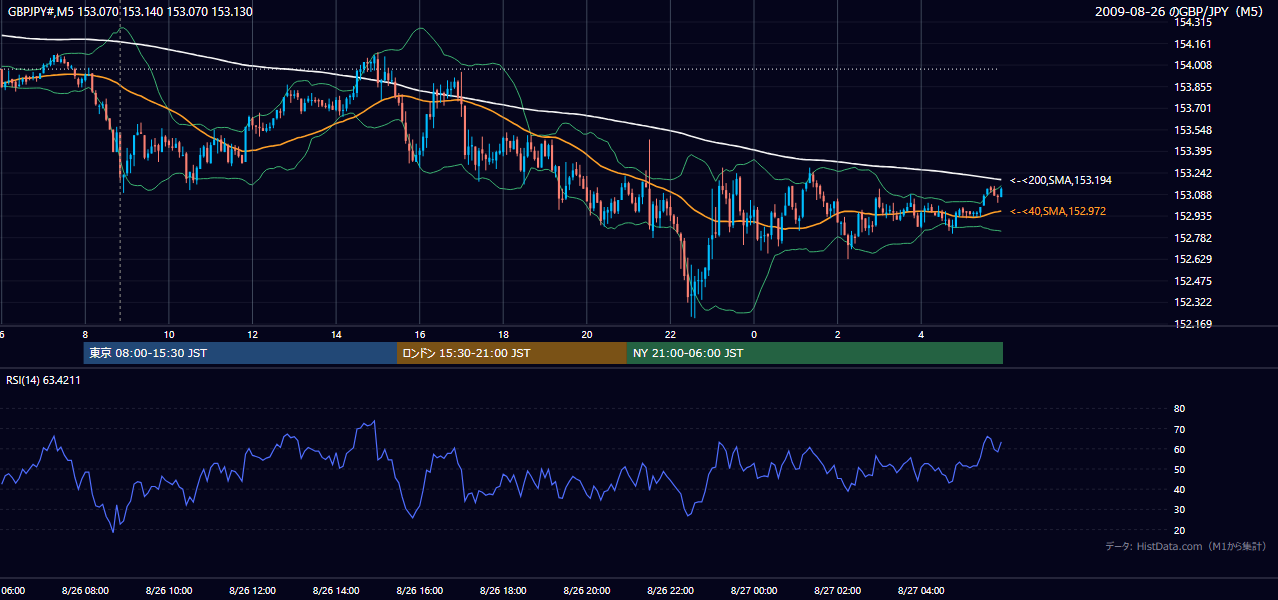This screenshot has height=600, width=1278.
Task: Click RSI scale value 20
Action: pyautogui.click(x=1179, y=530)
